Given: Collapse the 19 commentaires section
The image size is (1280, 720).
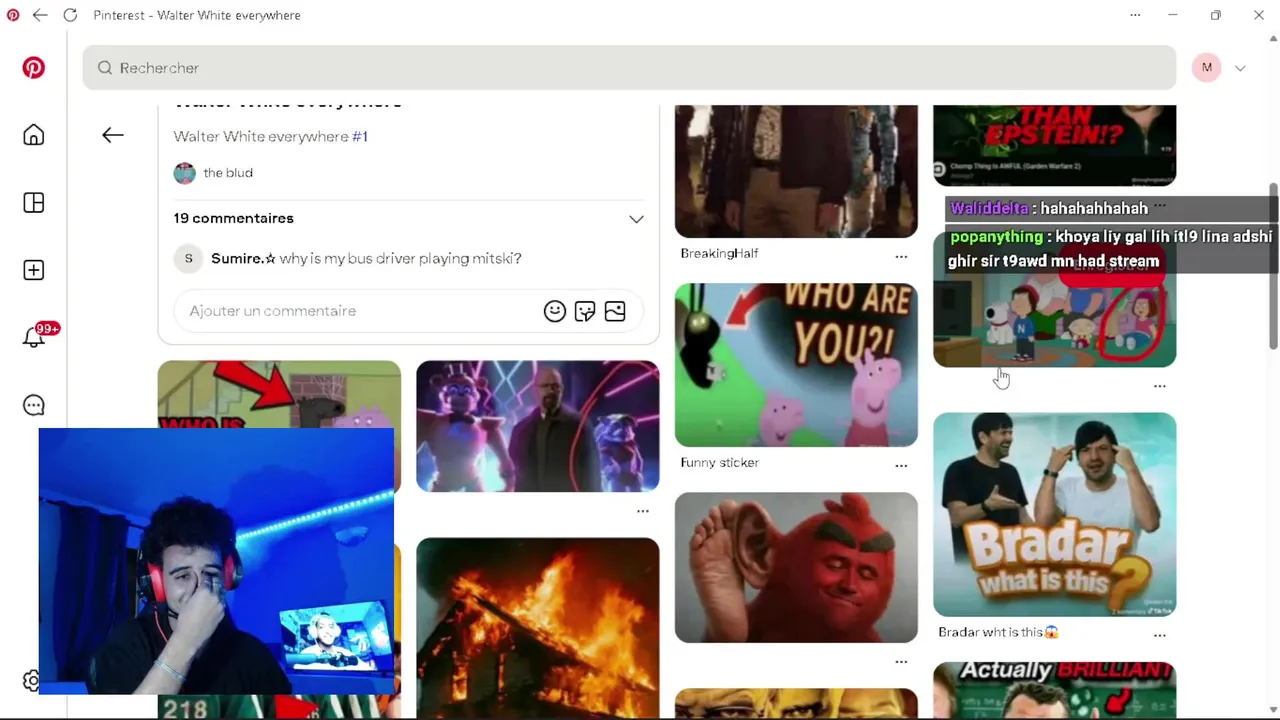Looking at the screenshot, I should (636, 219).
